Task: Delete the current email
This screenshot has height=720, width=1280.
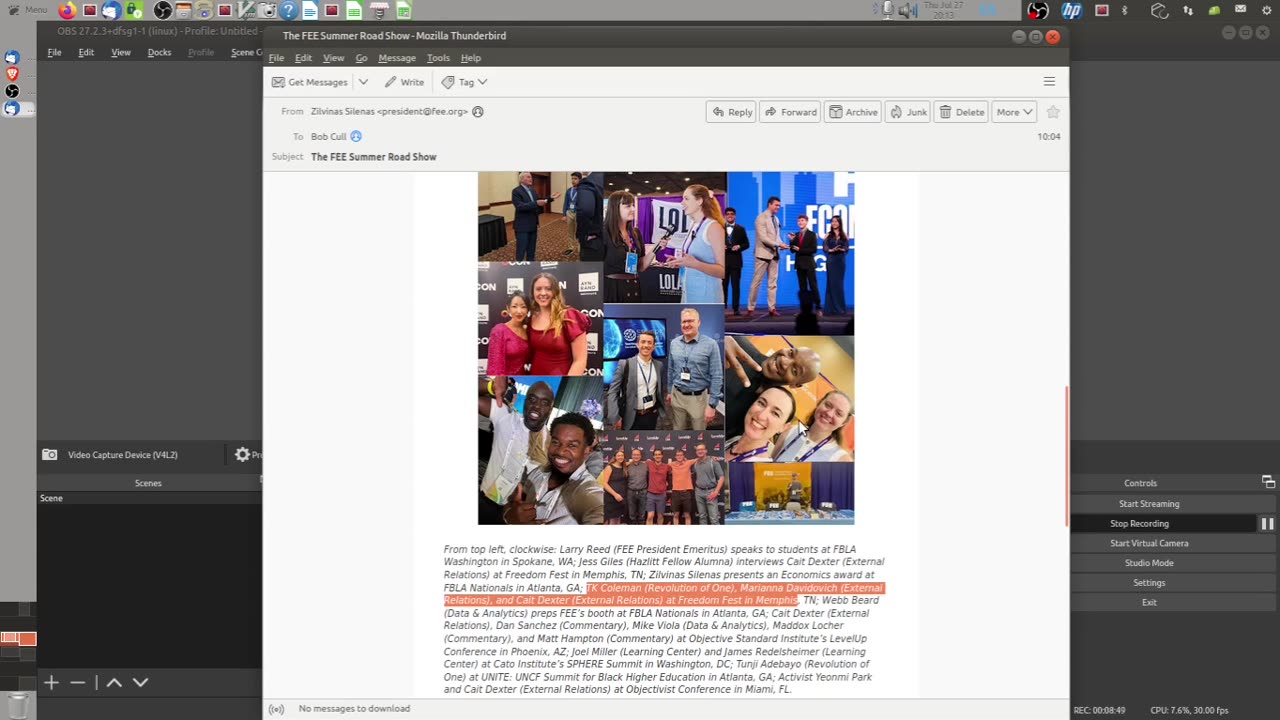Action: (962, 112)
